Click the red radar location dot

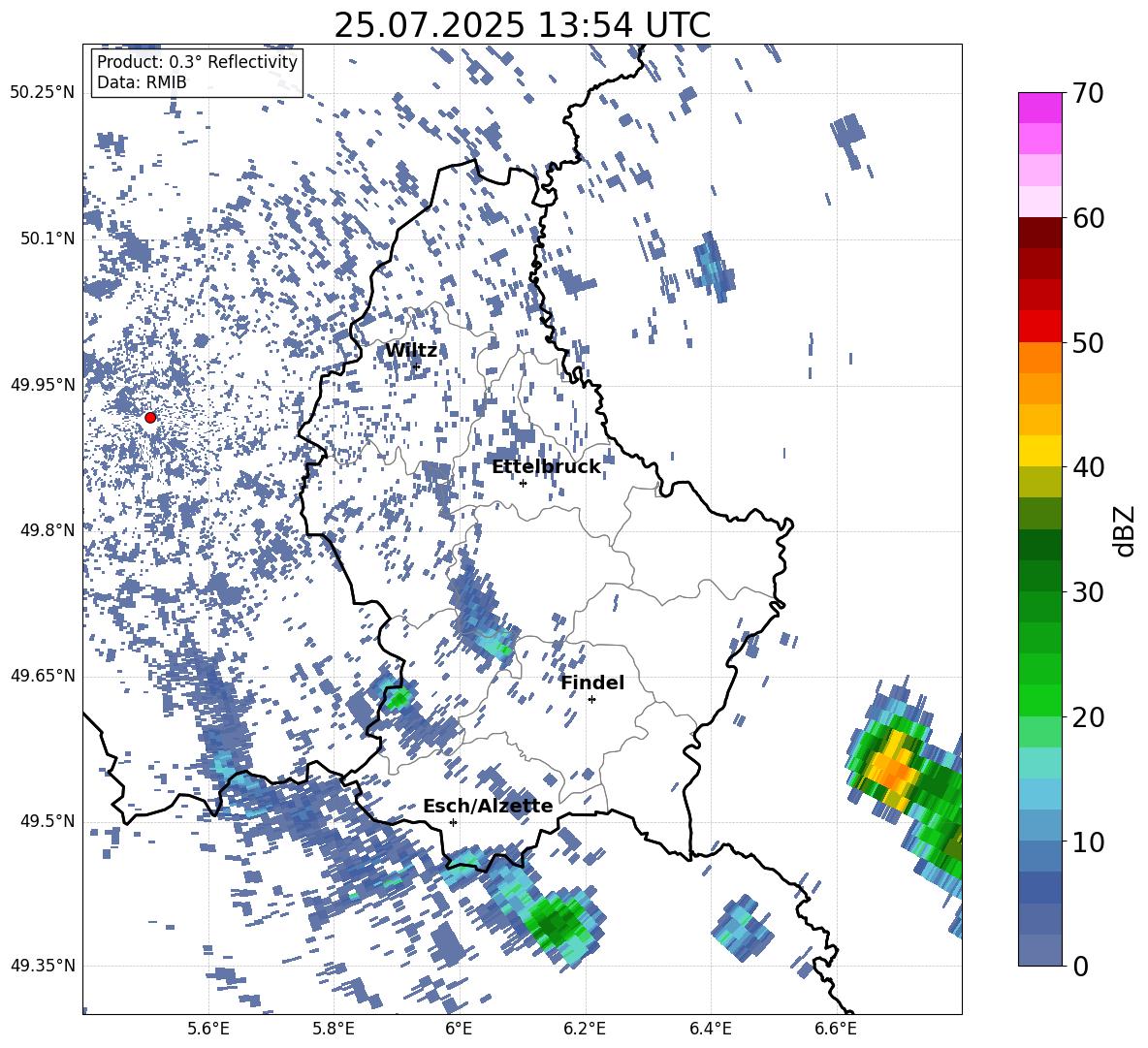click(x=150, y=418)
